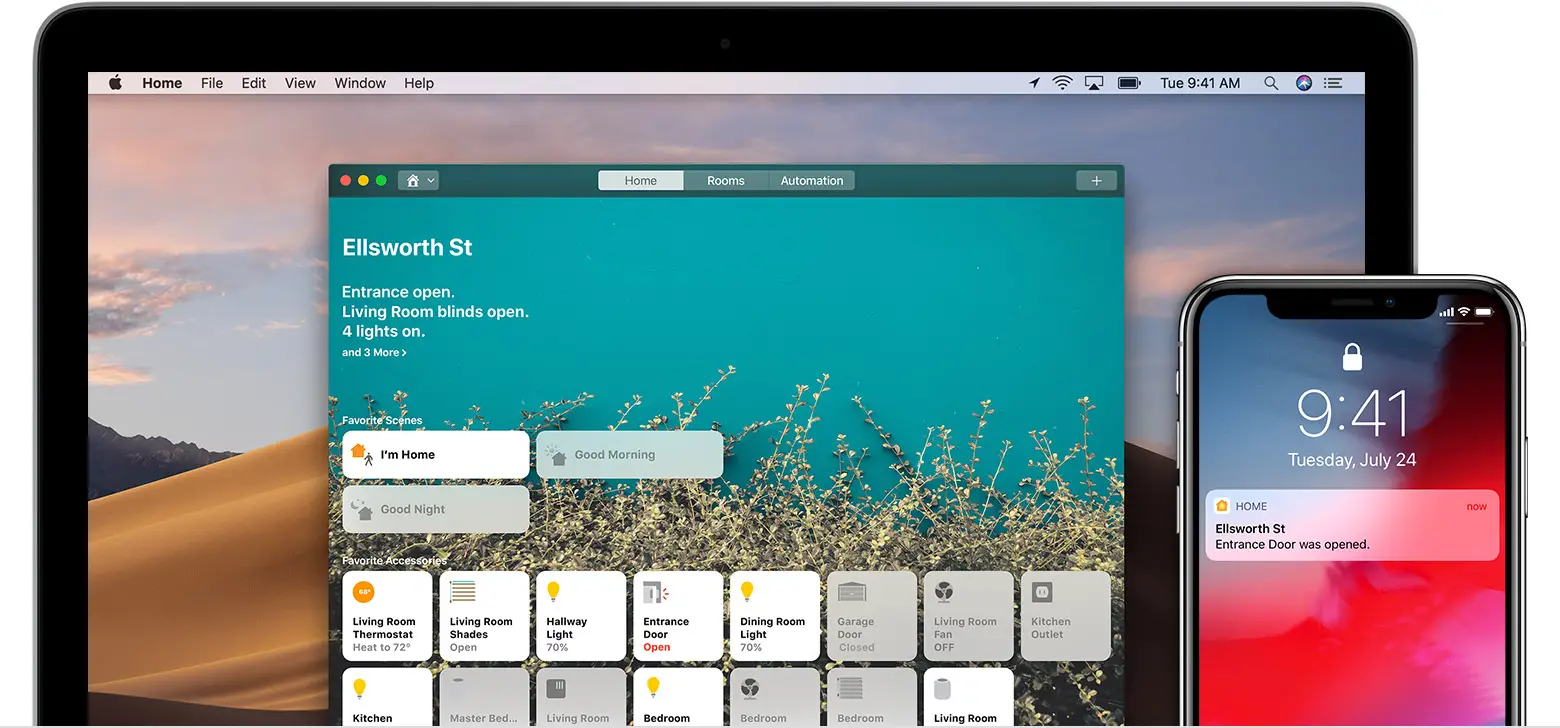Image resolution: width=1560 pixels, height=728 pixels.
Task: Switch to the Rooms tab
Action: [726, 180]
